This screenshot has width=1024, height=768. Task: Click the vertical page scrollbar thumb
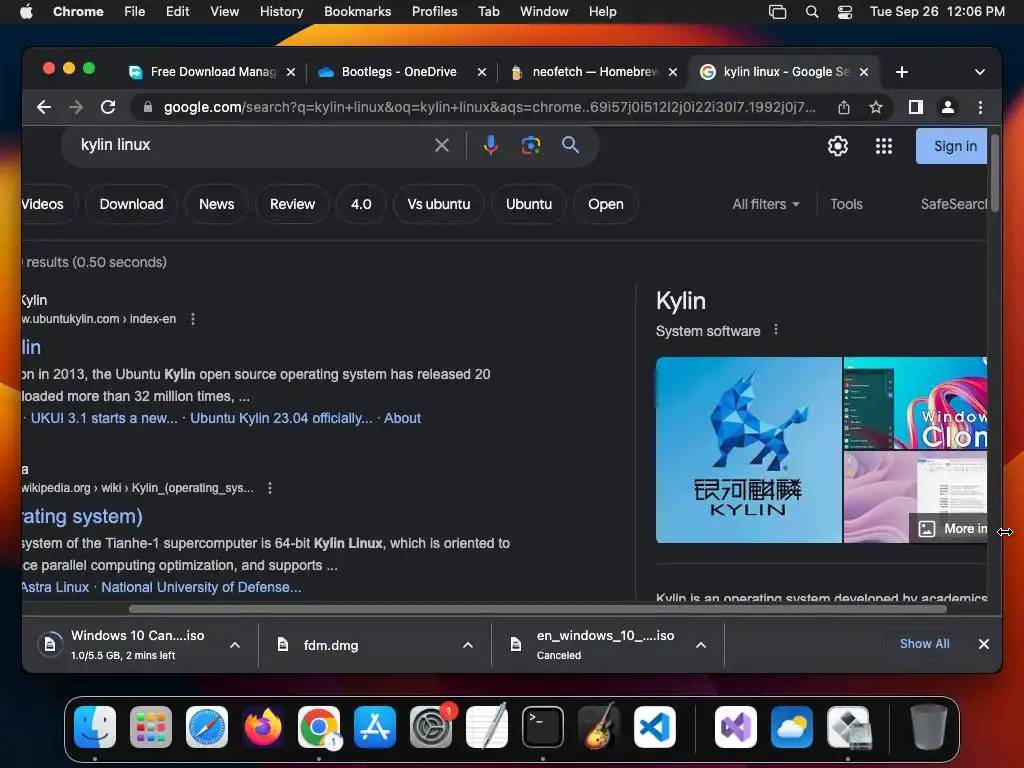pyautogui.click(x=995, y=173)
